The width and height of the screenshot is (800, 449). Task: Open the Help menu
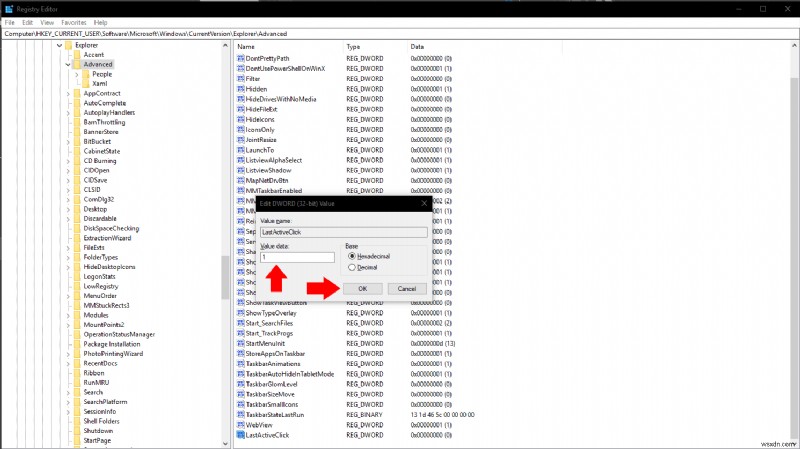click(x=101, y=22)
